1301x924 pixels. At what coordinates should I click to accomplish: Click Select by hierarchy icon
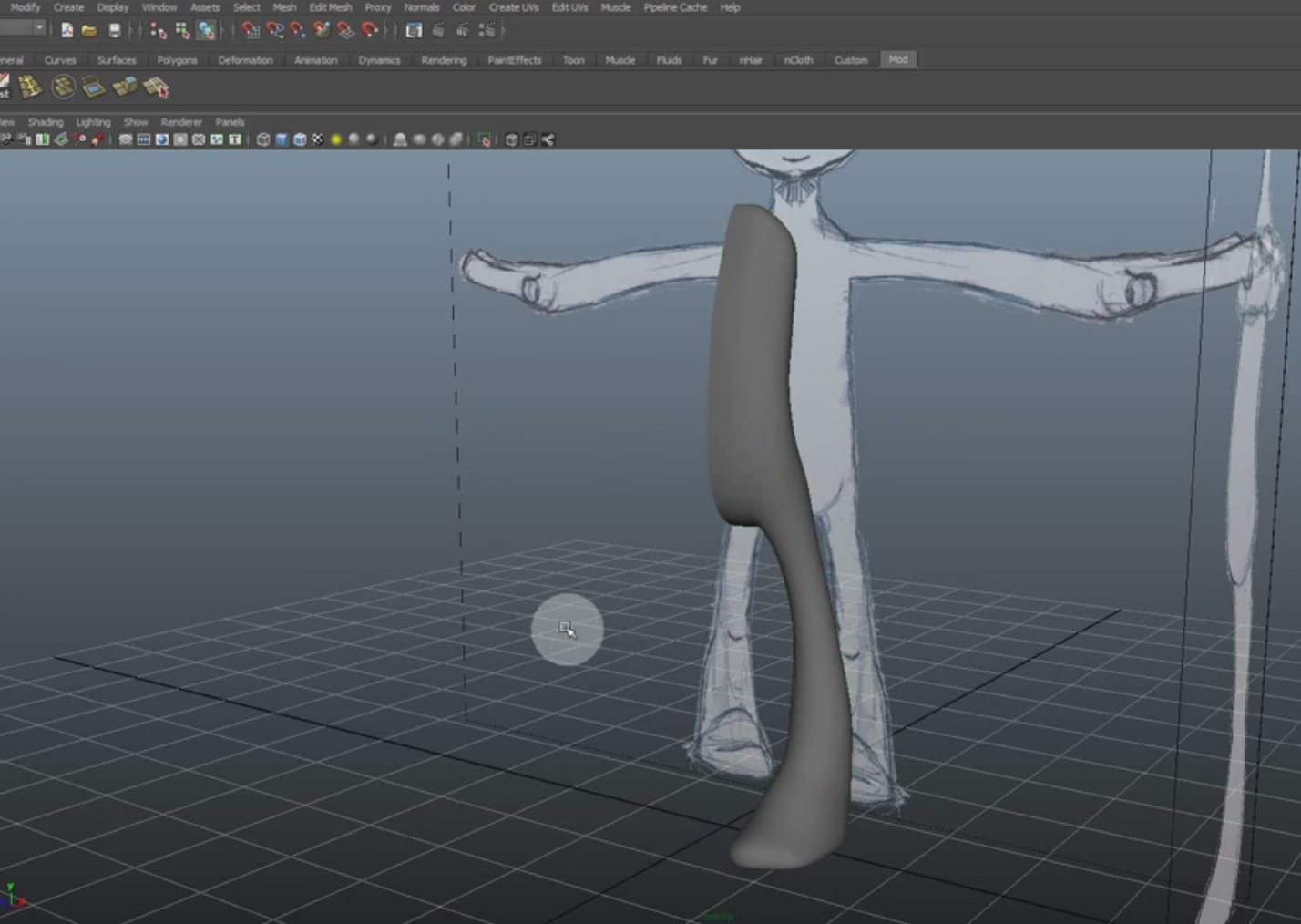point(159,31)
